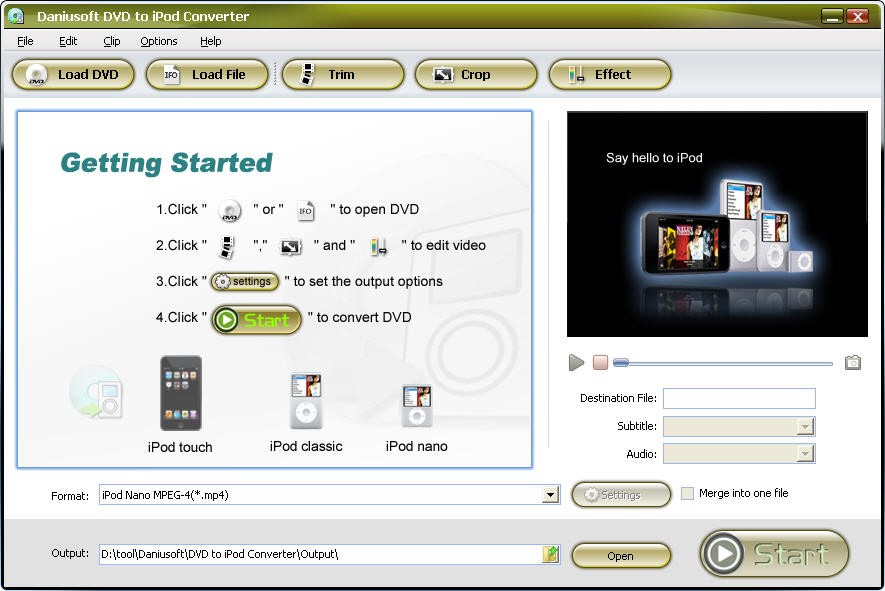Click the Load File toolbar button
This screenshot has height=591, width=885.
click(x=207, y=75)
